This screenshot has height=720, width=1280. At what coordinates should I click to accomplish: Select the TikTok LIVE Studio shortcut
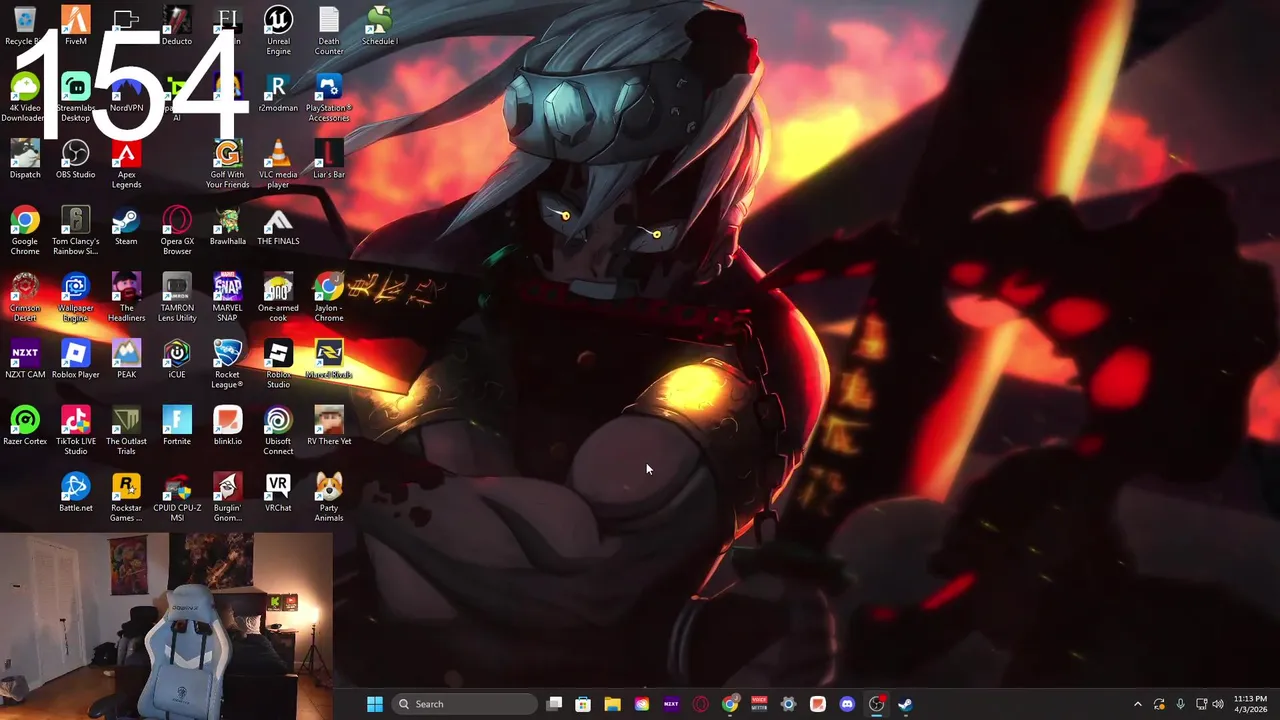click(x=75, y=432)
